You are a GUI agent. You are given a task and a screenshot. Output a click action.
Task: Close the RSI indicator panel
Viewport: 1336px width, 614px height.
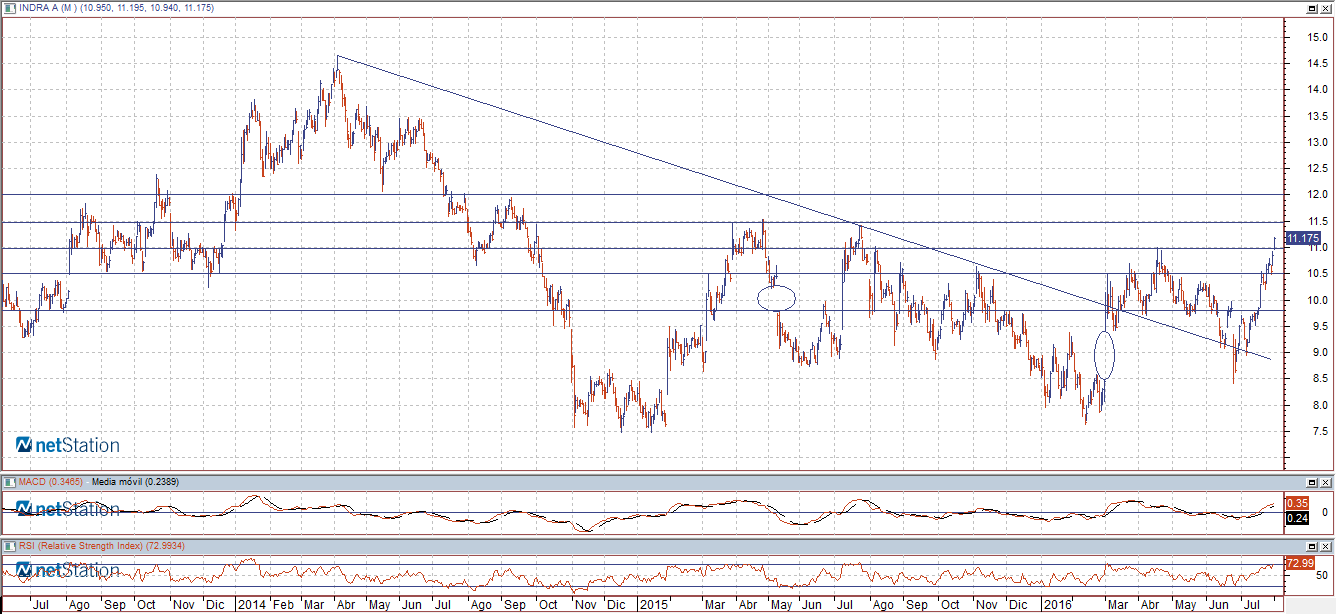click(1325, 546)
